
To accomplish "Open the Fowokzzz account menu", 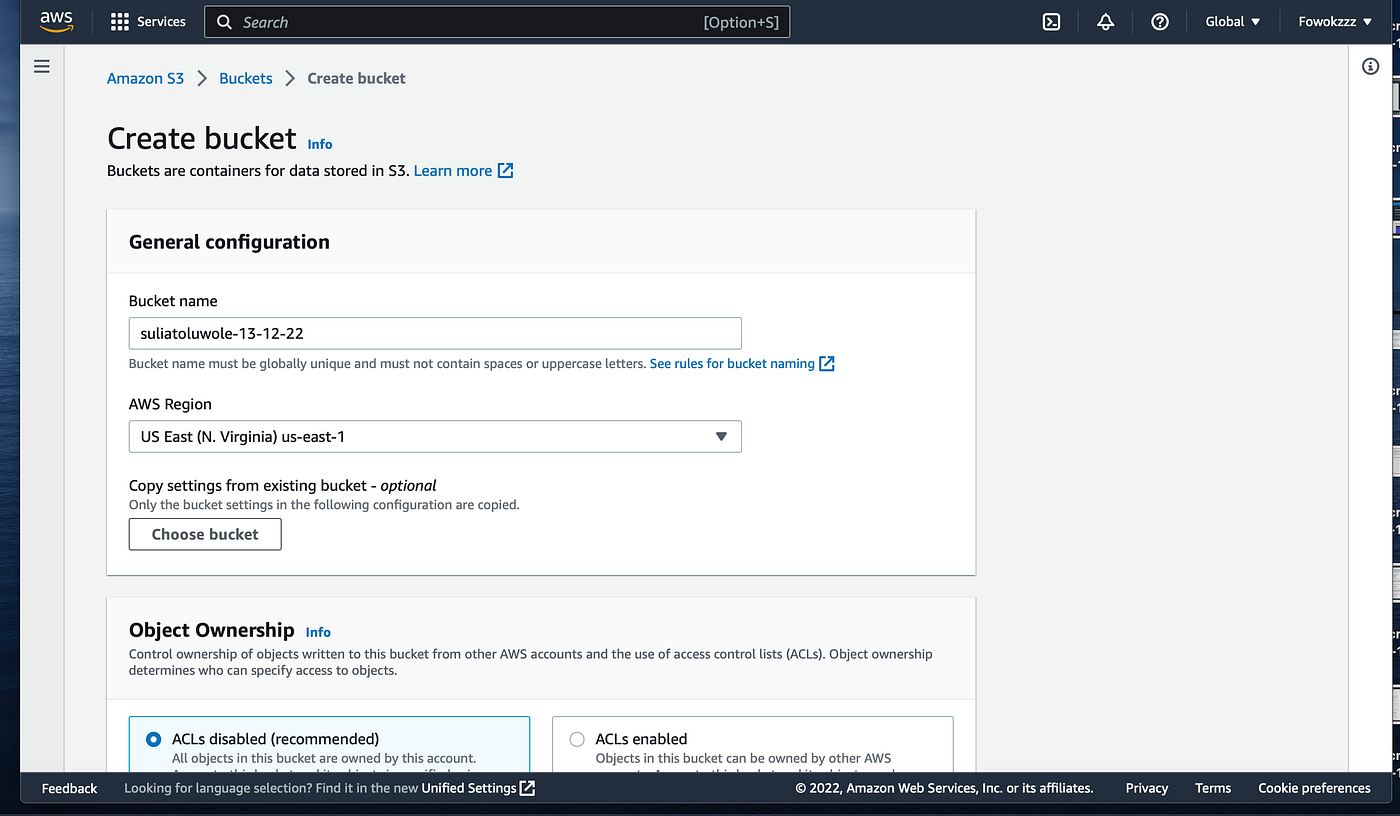I will pos(1335,22).
